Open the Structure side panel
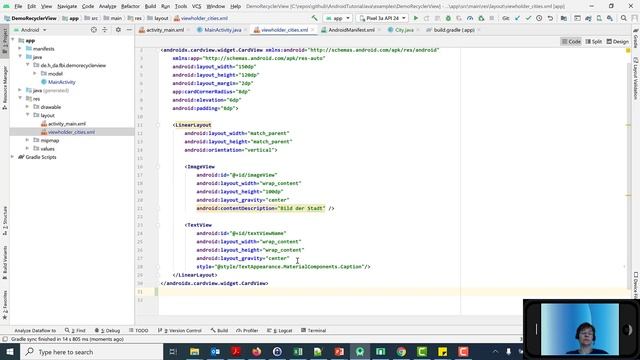The image size is (640, 360). click(4, 220)
